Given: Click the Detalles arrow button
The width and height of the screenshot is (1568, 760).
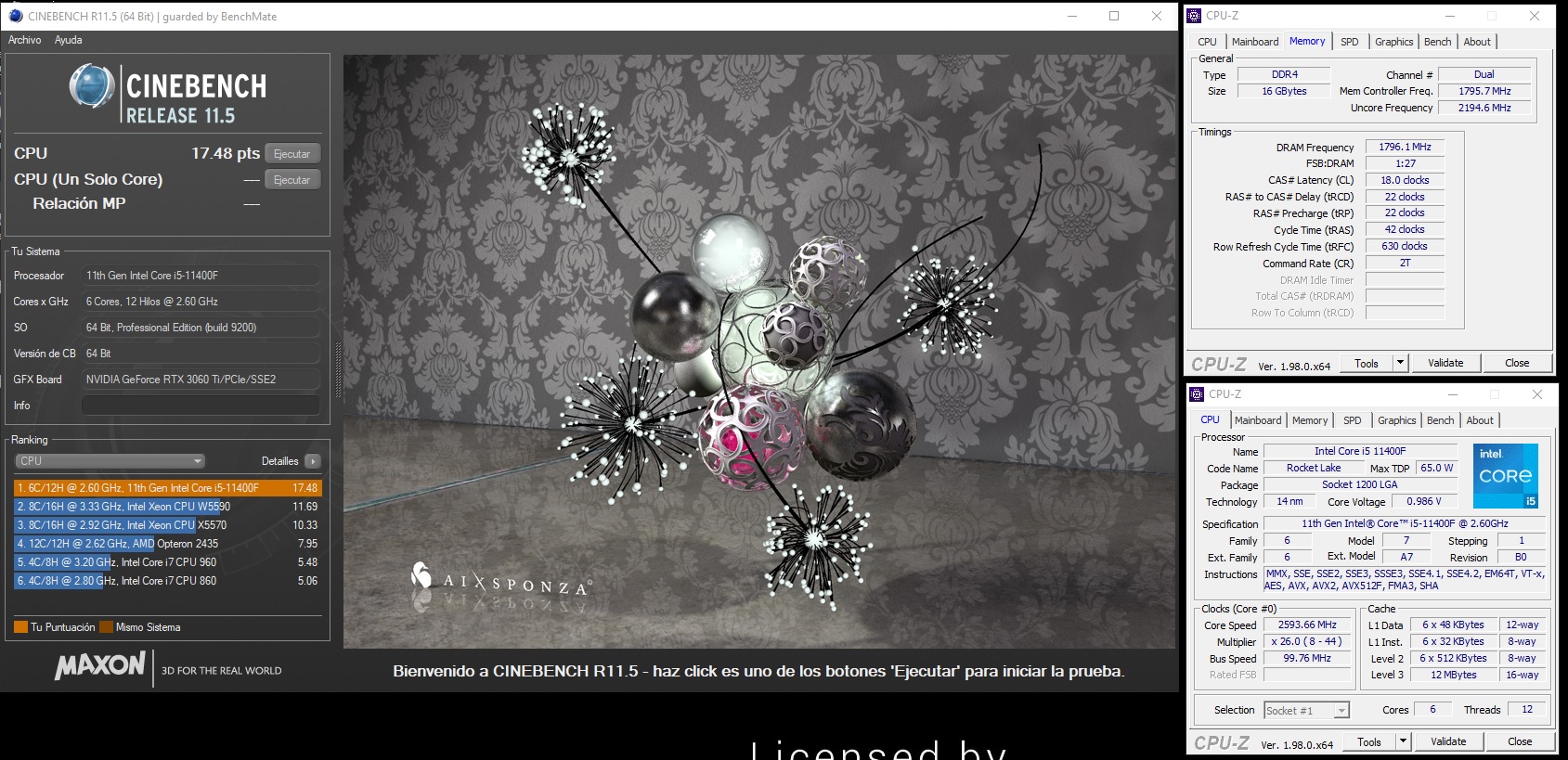Looking at the screenshot, I should (x=313, y=461).
